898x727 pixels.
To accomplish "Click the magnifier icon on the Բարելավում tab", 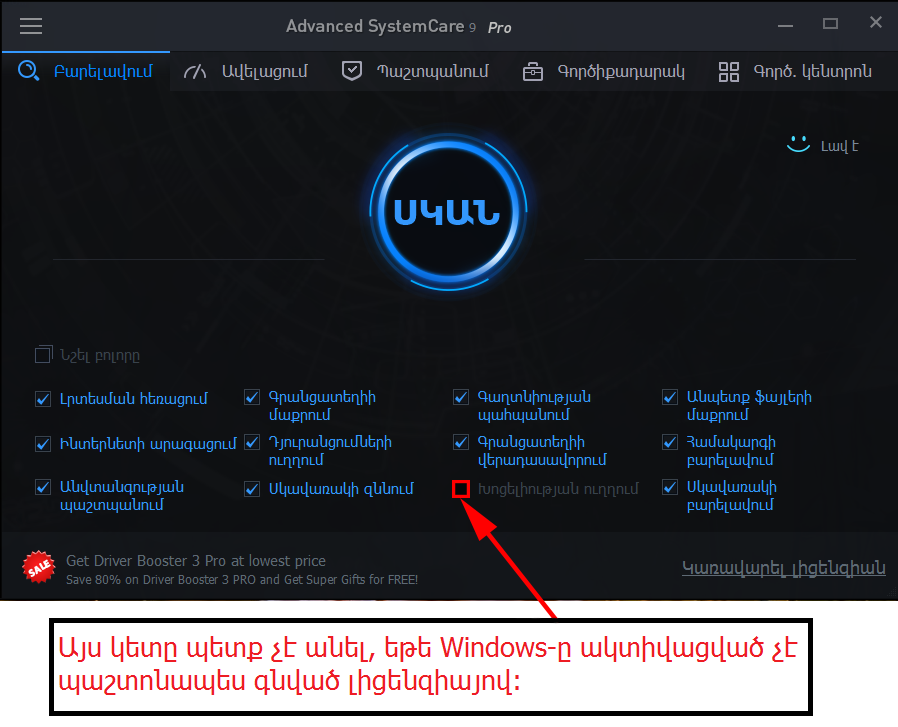I will pyautogui.click(x=28, y=71).
